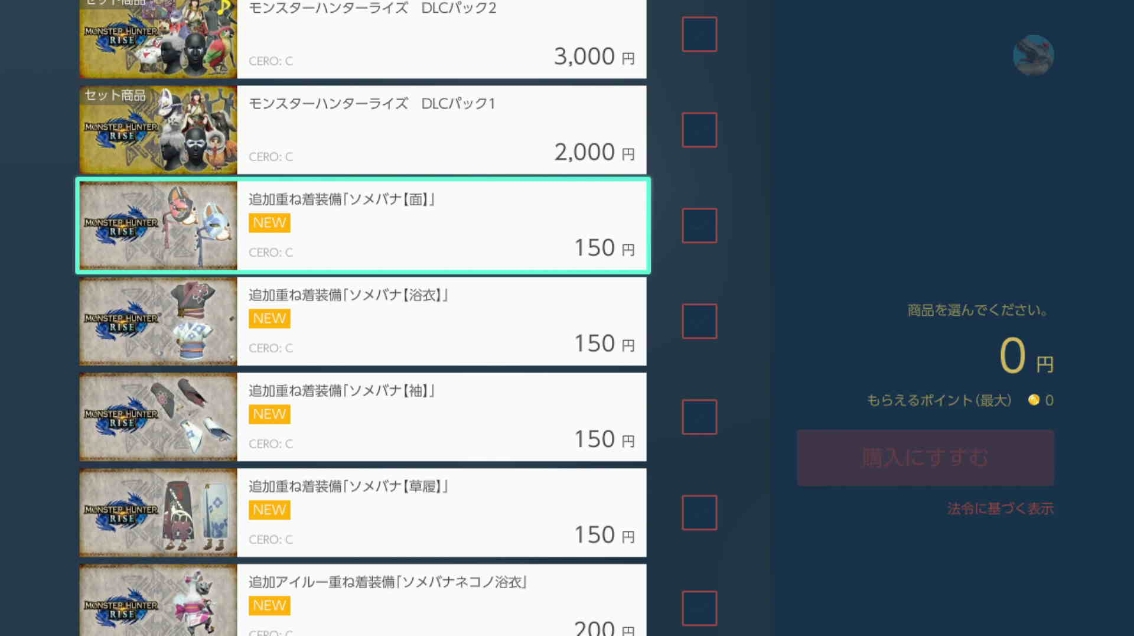Click the gold point coin icon

tap(1033, 400)
